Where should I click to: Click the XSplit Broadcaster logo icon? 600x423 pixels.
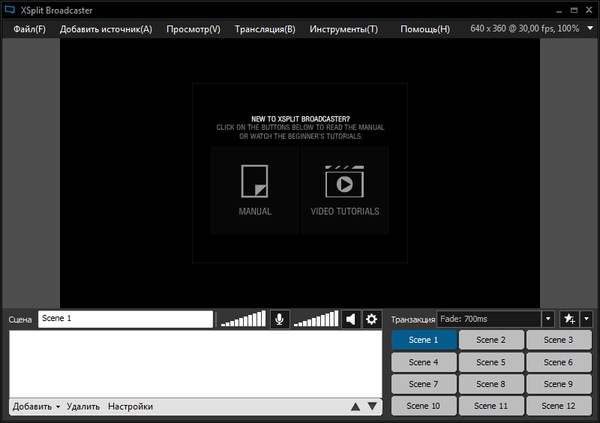pyautogui.click(x=10, y=10)
